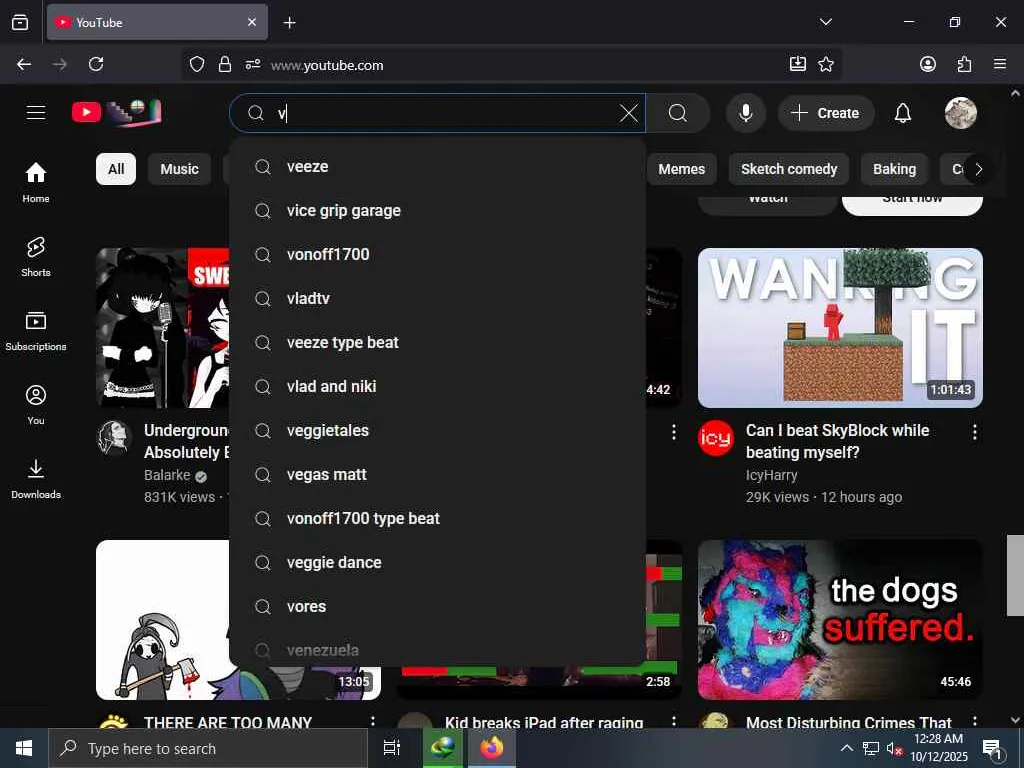
Task: Open the site permissions icon in address bar
Action: (253, 64)
